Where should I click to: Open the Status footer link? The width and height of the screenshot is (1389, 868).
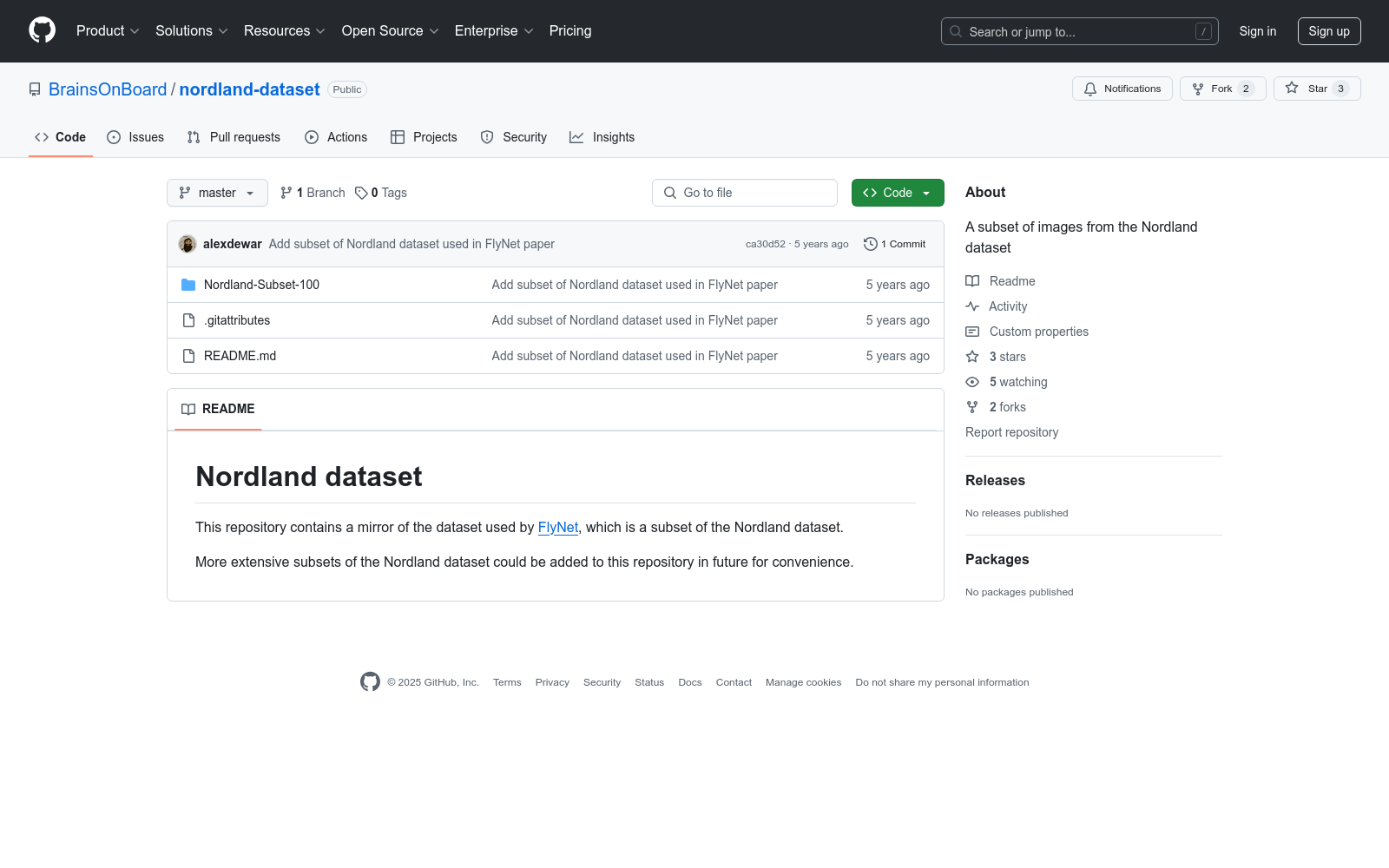point(649,682)
